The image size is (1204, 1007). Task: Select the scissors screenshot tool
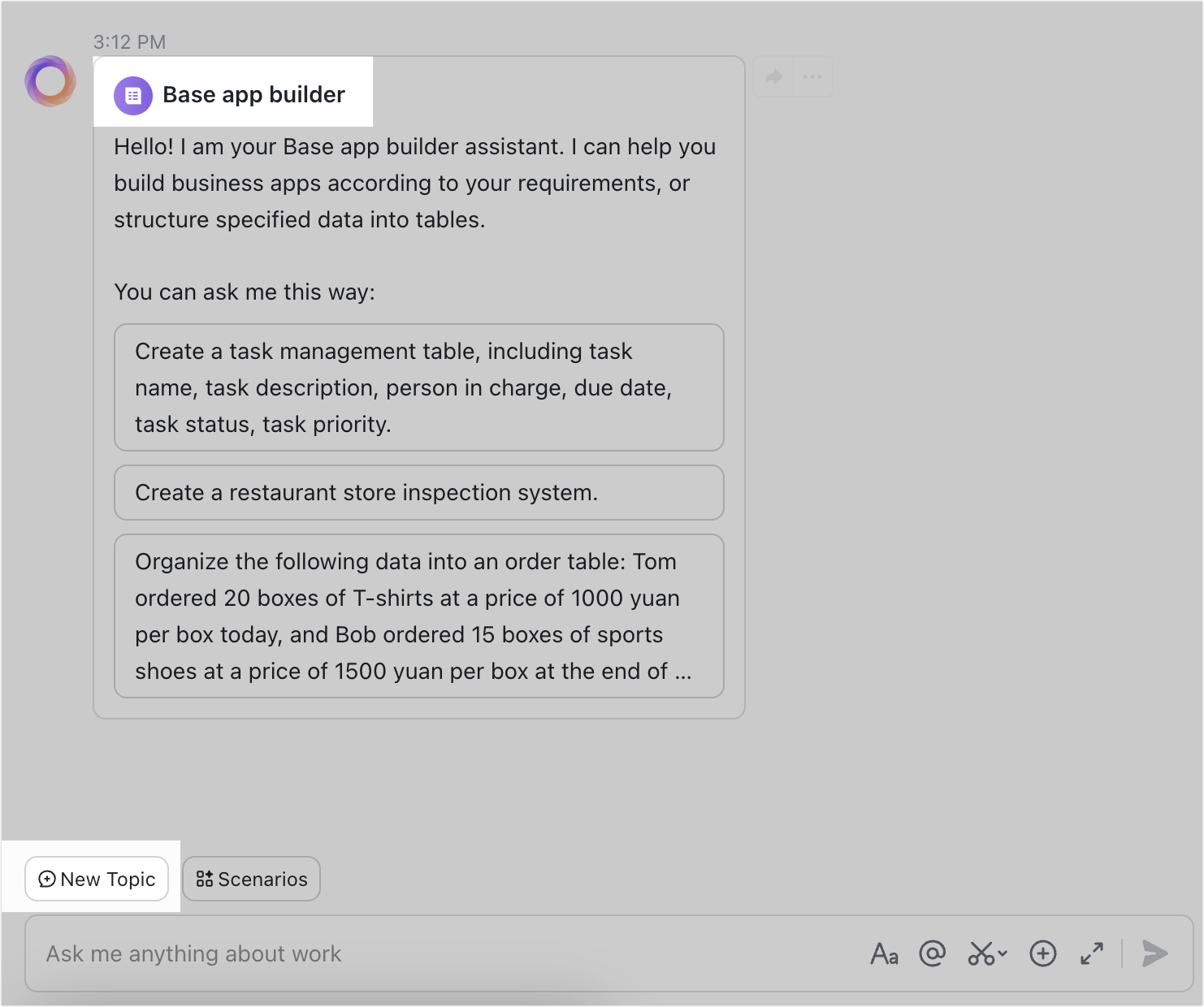click(981, 953)
